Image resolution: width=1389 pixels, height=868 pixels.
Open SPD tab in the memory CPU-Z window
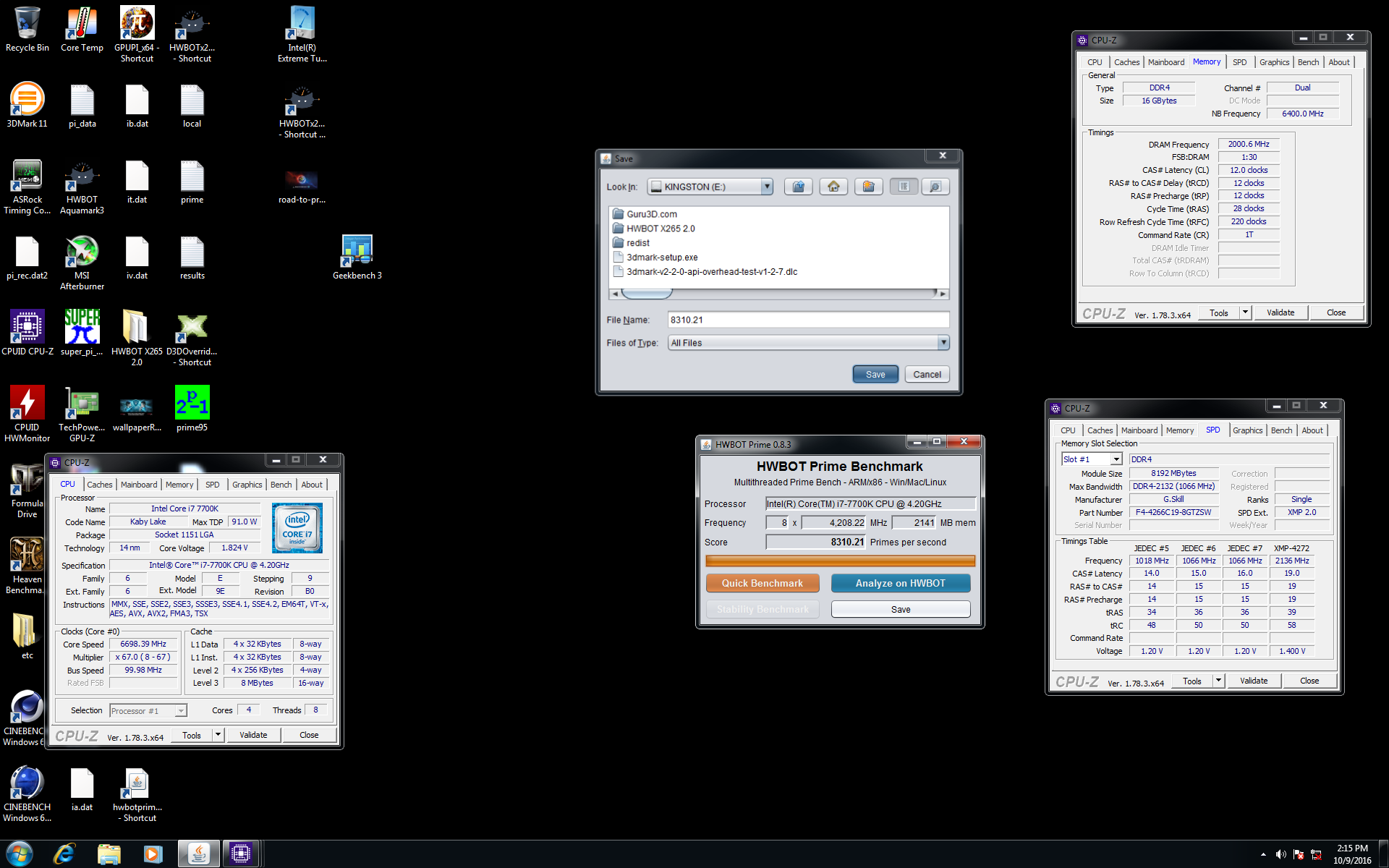(1239, 62)
